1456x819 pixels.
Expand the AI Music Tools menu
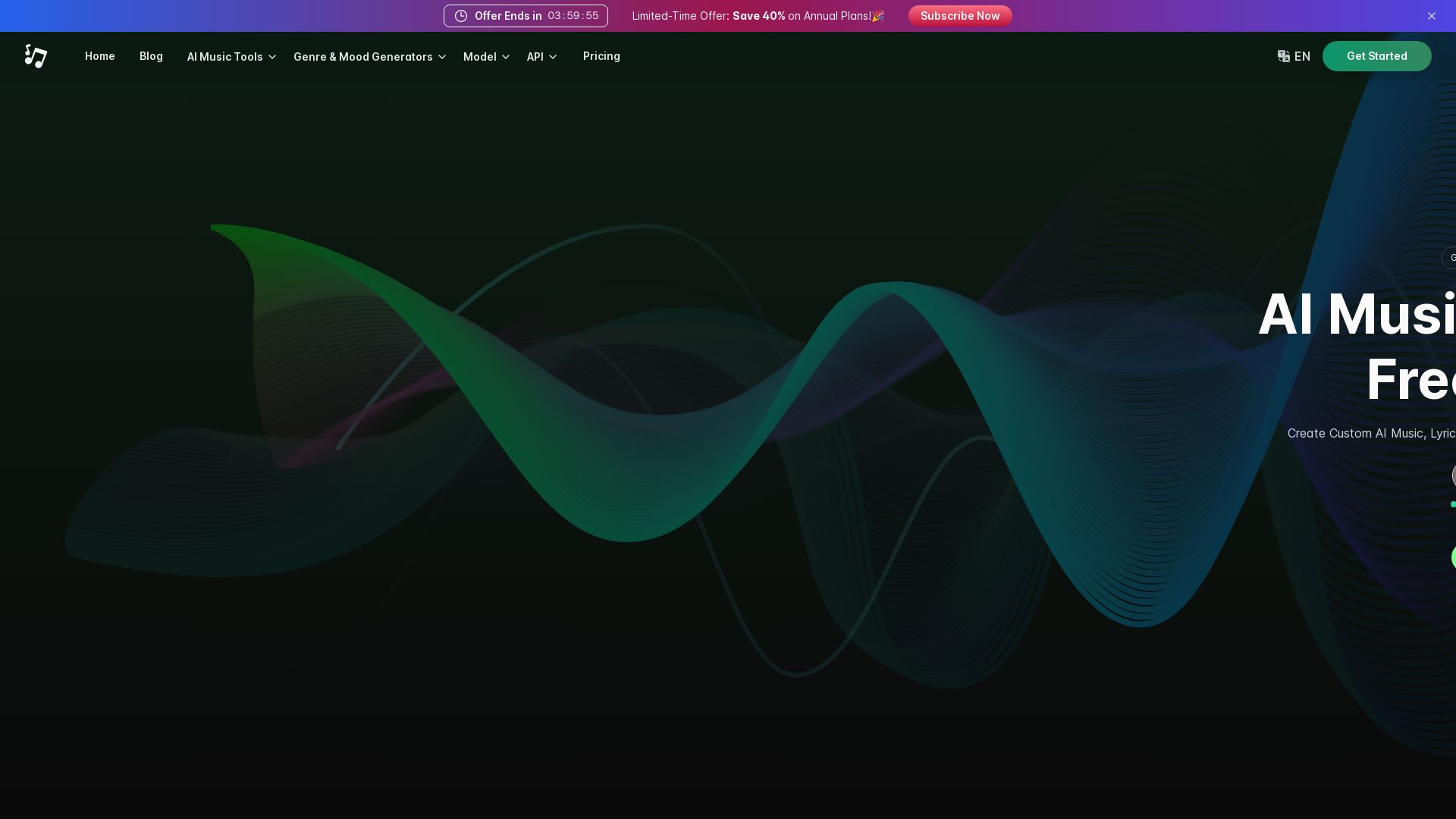pyautogui.click(x=231, y=57)
